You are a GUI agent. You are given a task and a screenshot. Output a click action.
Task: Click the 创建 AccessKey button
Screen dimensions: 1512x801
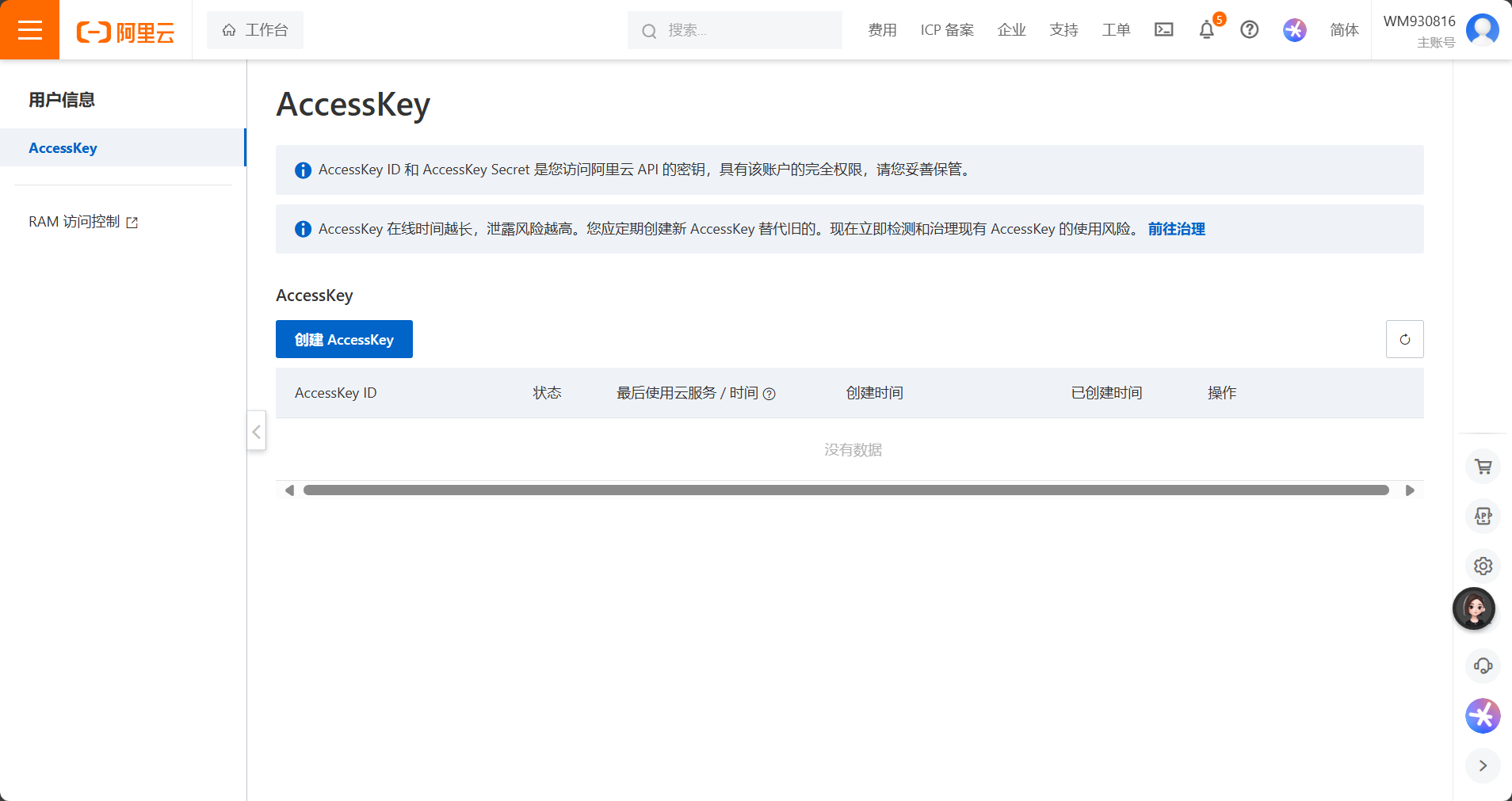tap(344, 339)
